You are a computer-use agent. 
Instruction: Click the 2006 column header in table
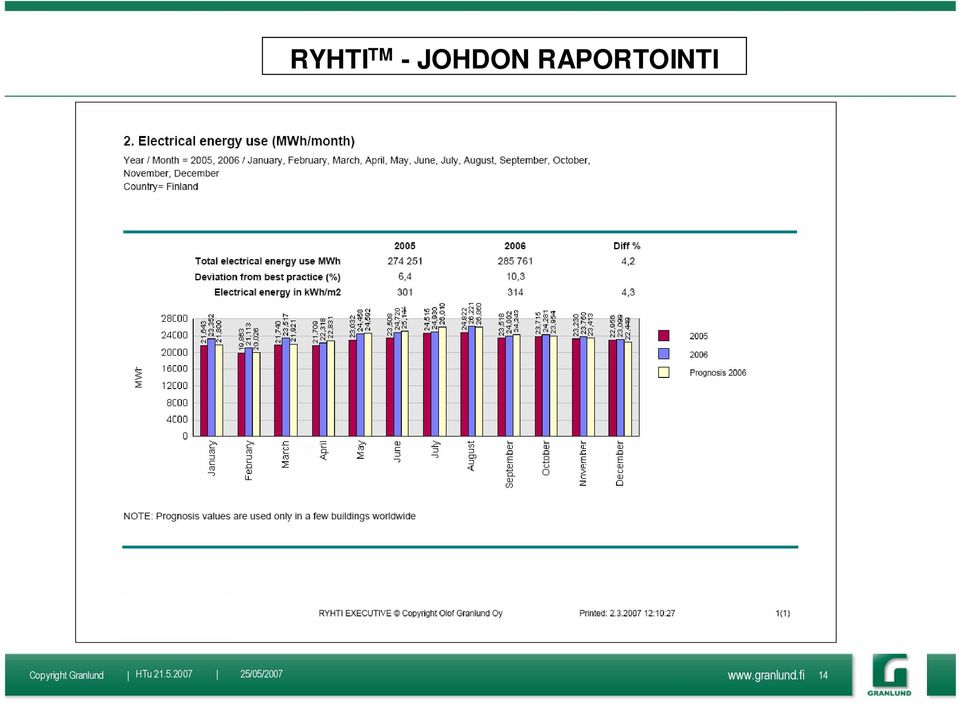[x=515, y=245]
